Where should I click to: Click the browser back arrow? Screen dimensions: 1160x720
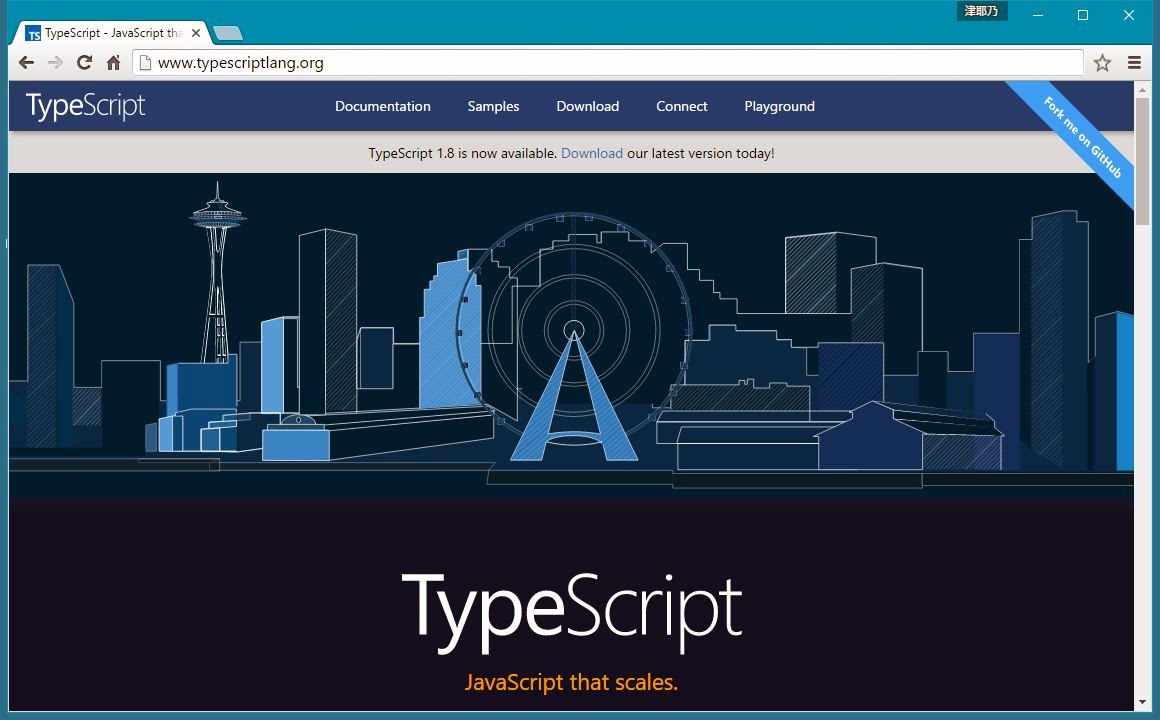pos(26,63)
